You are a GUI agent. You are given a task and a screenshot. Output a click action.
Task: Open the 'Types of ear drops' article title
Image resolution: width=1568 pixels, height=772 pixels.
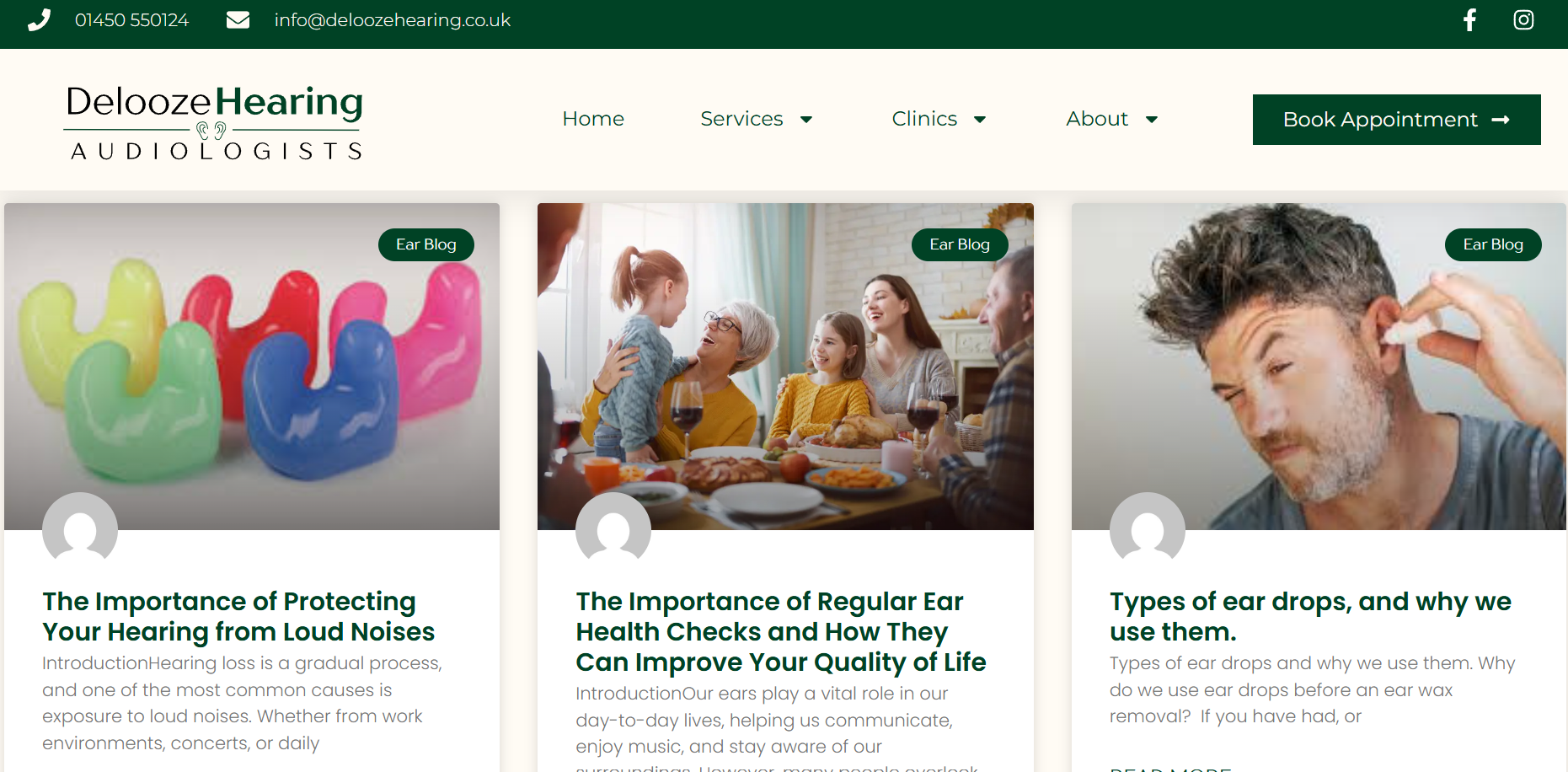pyautogui.click(x=1309, y=616)
